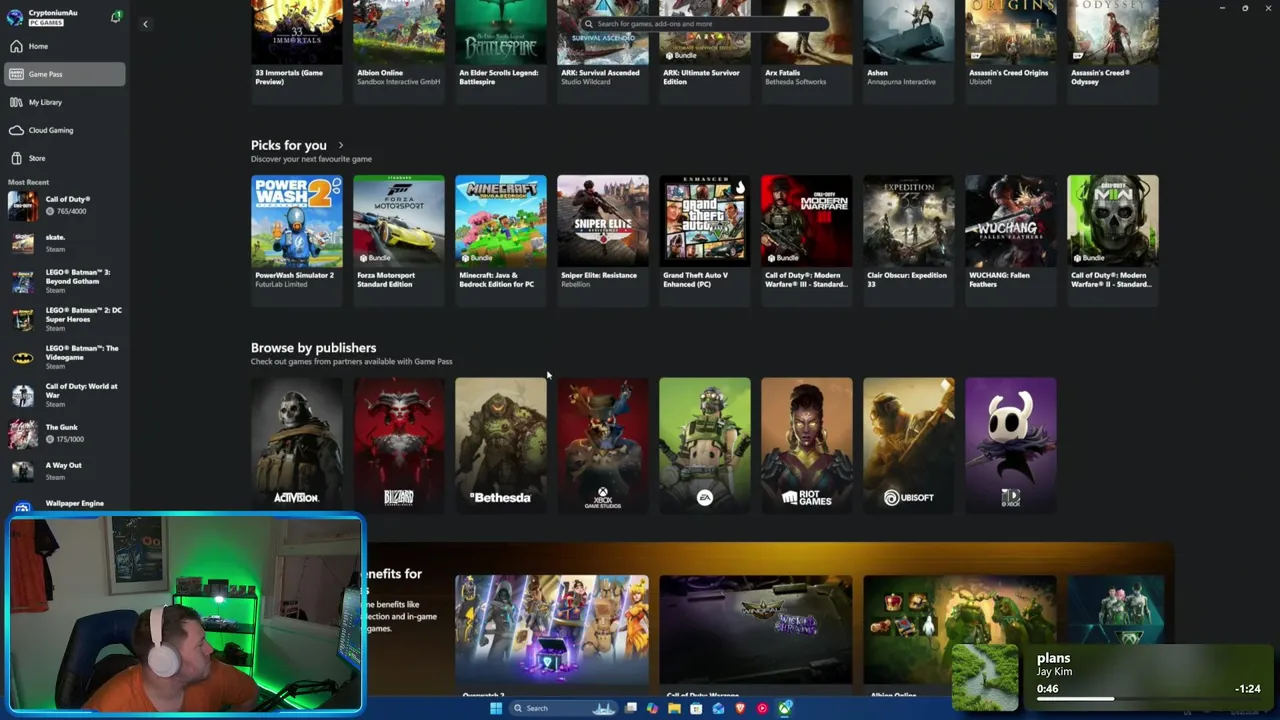Open LEGO Batman 2: DC Super Heroes
This screenshot has width=1280, height=720.
click(65, 319)
